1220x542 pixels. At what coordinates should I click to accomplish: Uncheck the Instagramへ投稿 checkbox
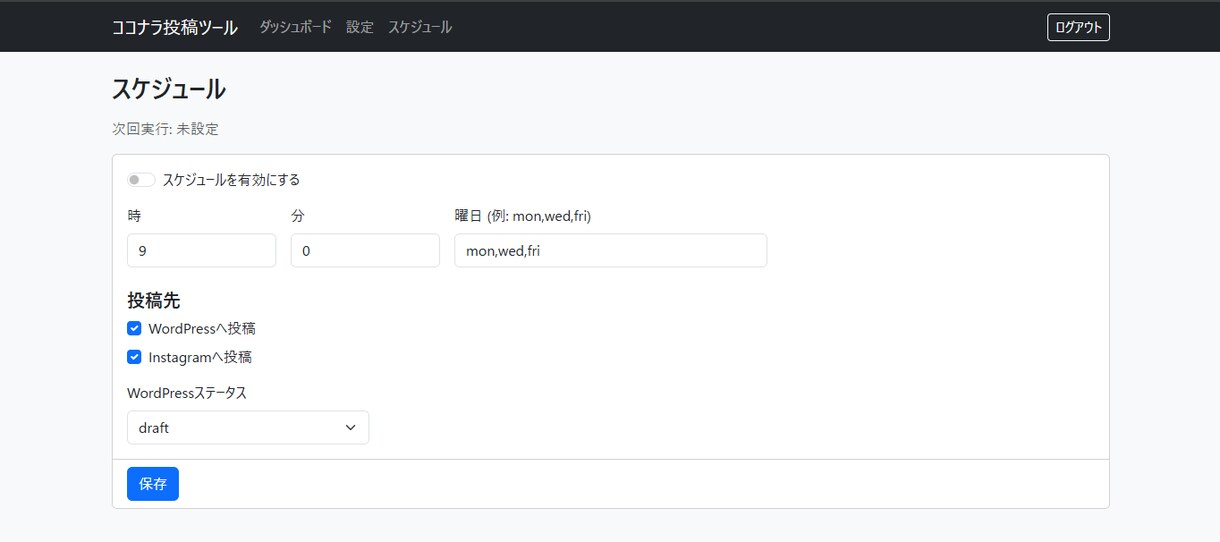coord(134,357)
